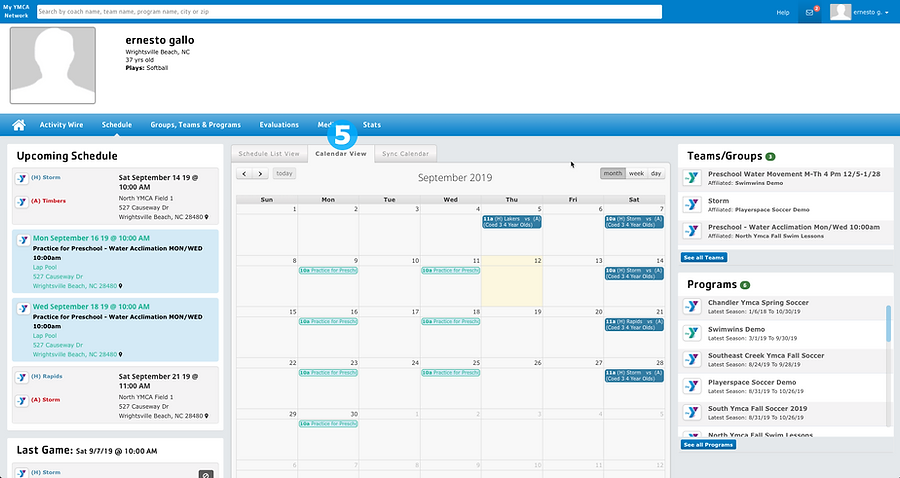Open Swimwins Demo program entry
Image resolution: width=900 pixels, height=478 pixels.
(736, 329)
